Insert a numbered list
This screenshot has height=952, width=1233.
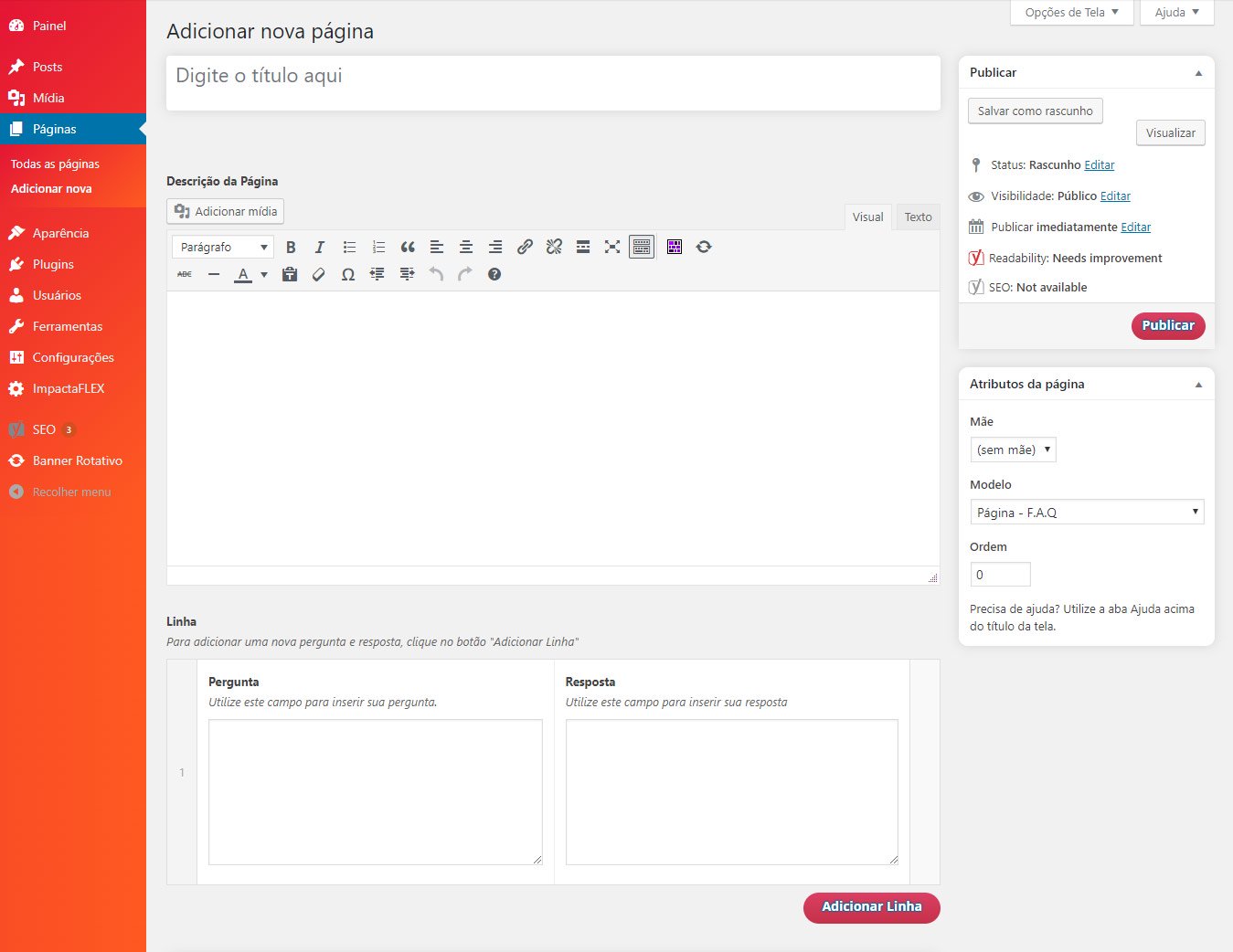point(378,247)
